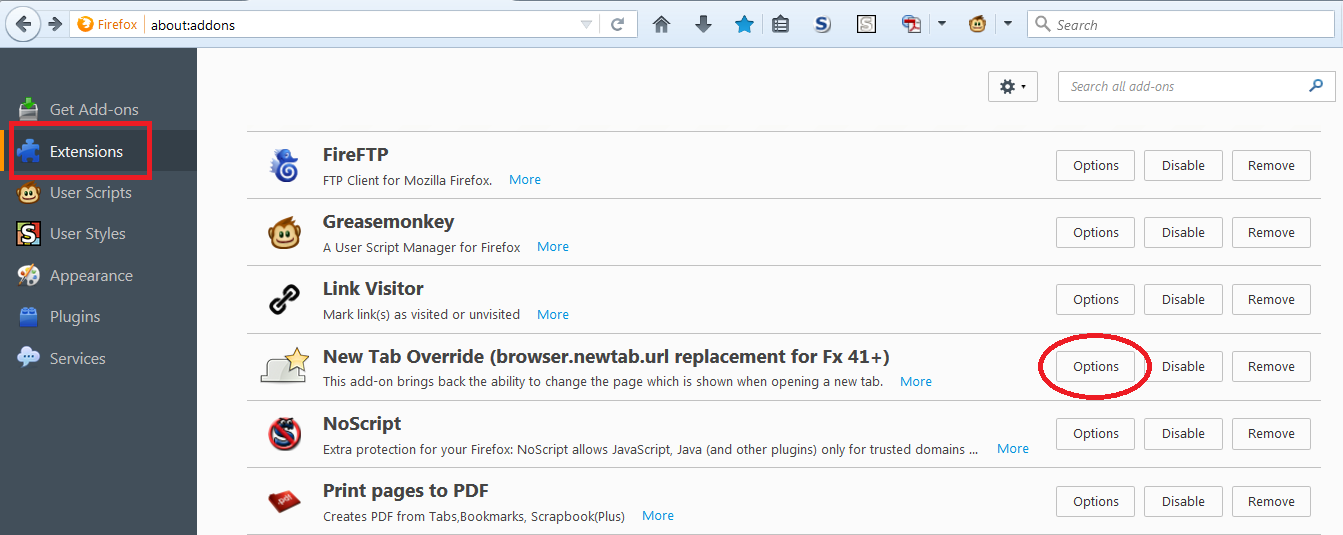Click the Print pages to PDF extension icon
Screen dimensions: 1343x535
coord(284,501)
